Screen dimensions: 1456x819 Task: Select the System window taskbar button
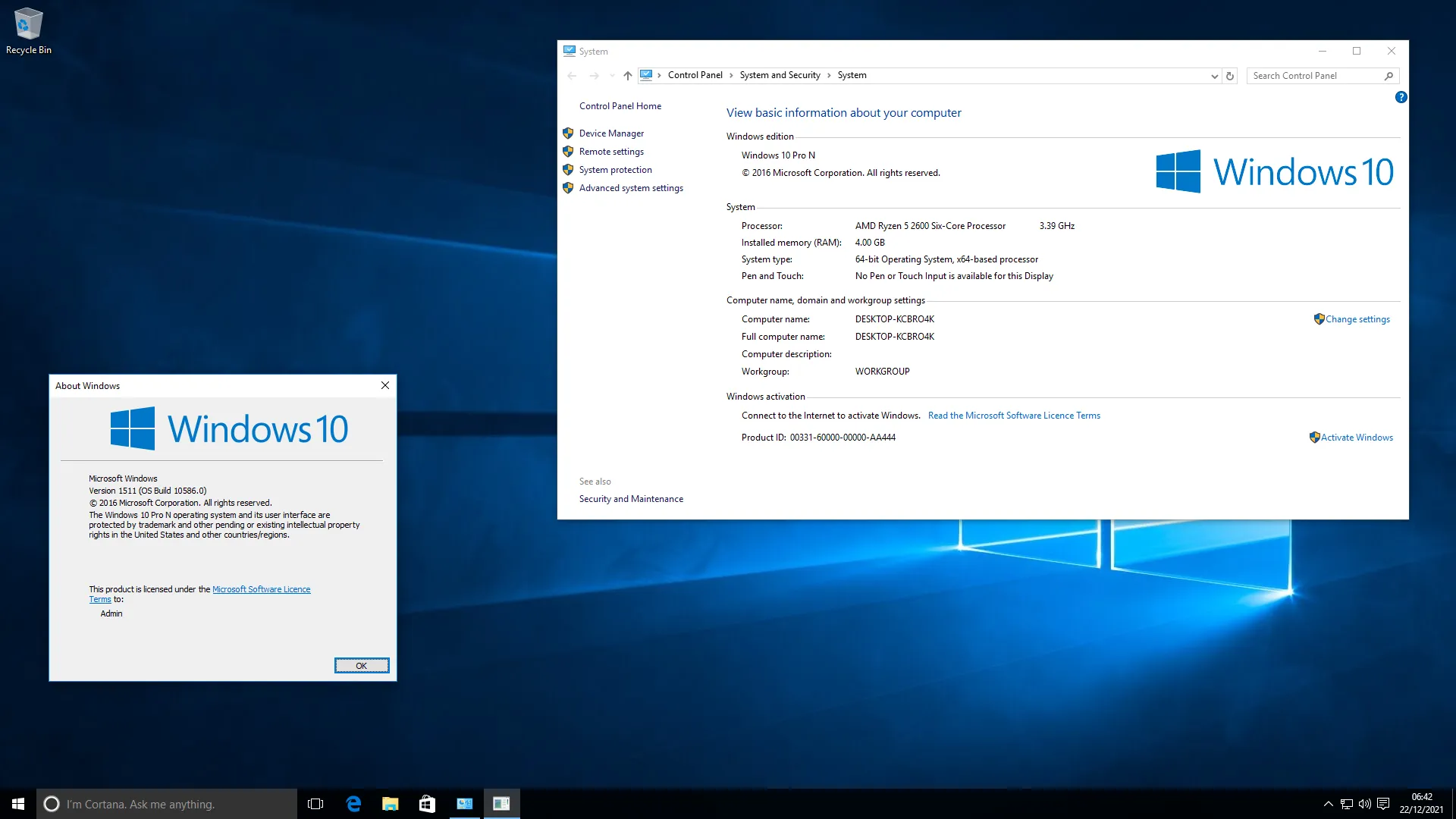[465, 804]
